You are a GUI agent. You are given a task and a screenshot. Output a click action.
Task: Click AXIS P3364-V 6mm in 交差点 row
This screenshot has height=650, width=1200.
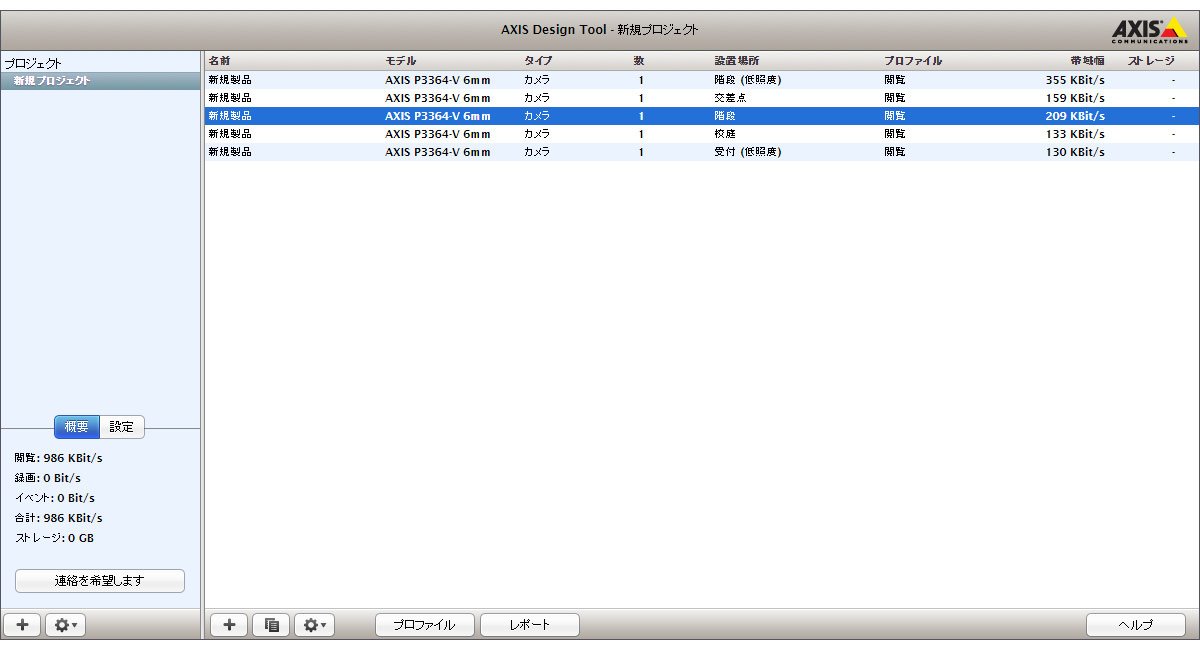pos(438,98)
